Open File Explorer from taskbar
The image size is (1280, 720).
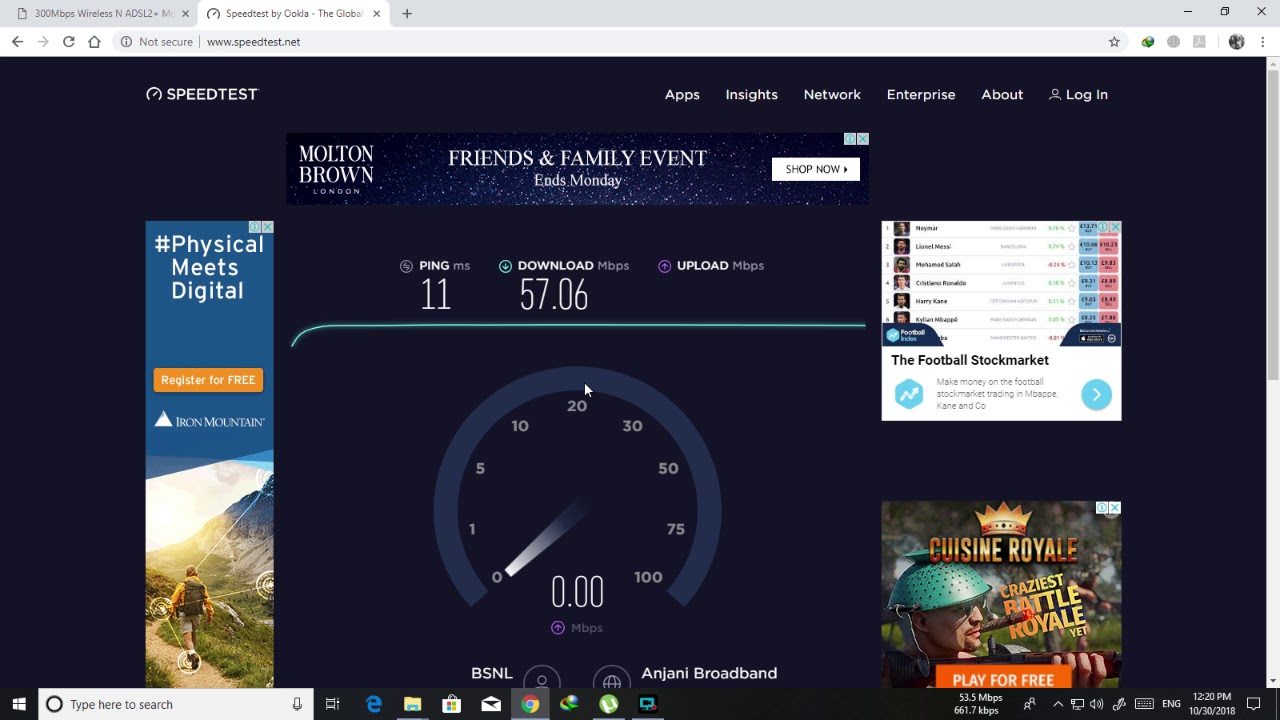412,704
